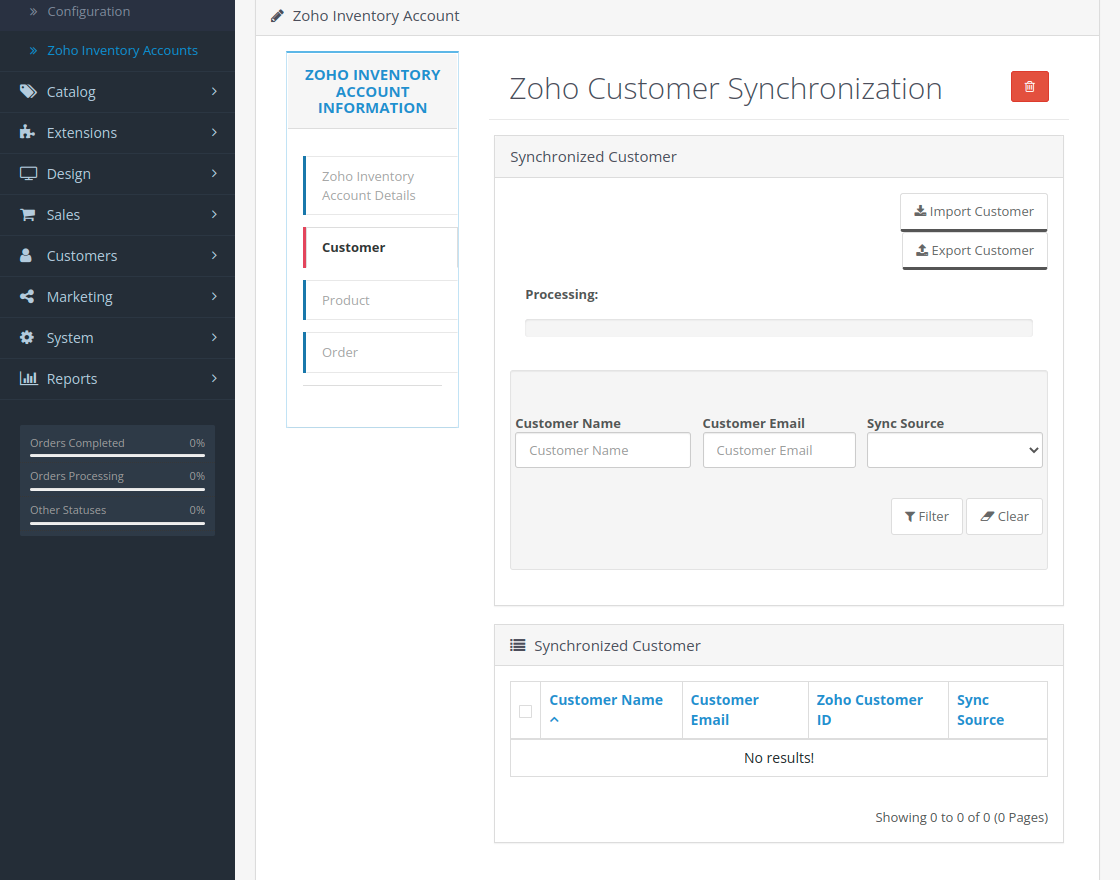The image size is (1120, 880).
Task: Click the Export Customer button
Action: 974,250
